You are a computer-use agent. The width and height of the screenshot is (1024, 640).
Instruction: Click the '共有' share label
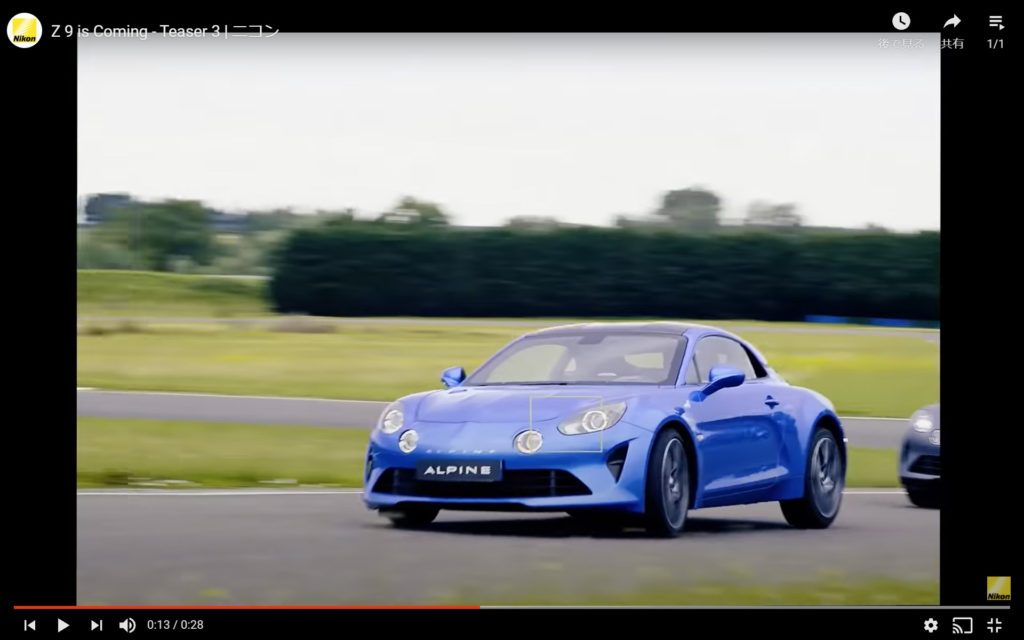tap(952, 44)
